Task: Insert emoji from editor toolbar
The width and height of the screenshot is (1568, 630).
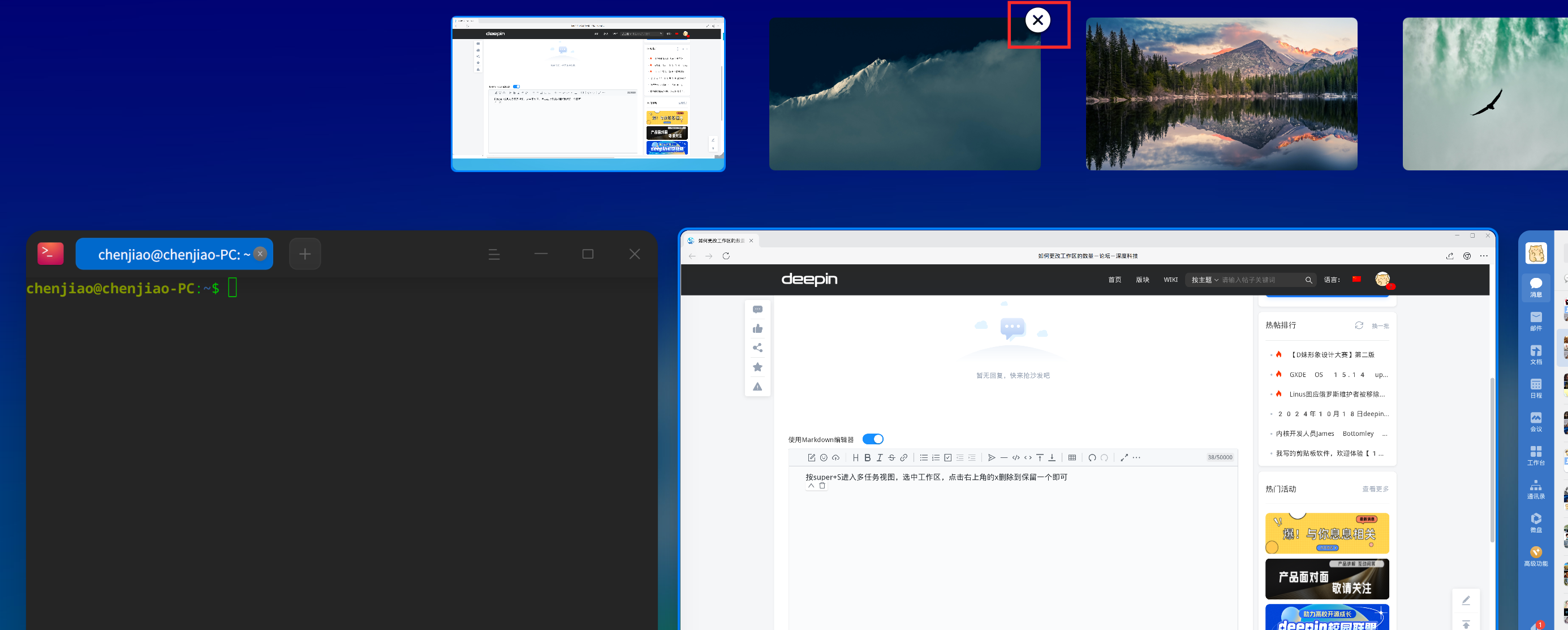Action: click(824, 457)
